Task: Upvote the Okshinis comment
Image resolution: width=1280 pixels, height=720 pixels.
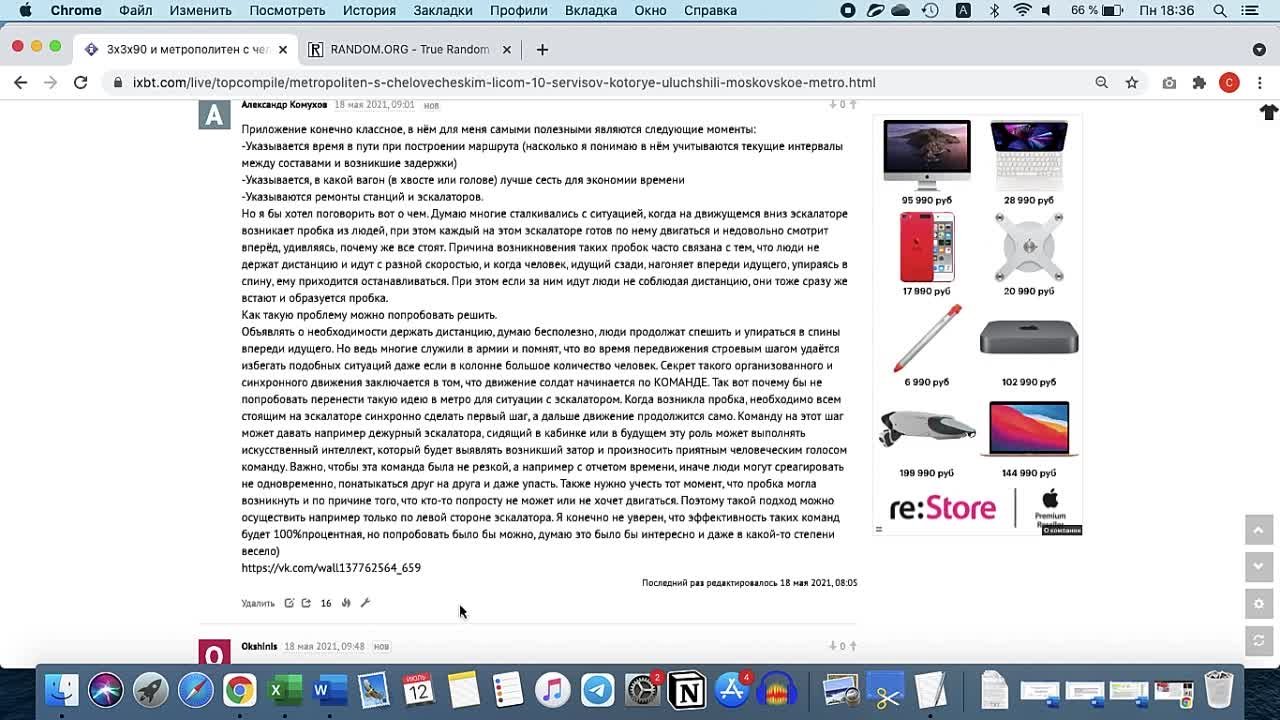Action: [x=853, y=646]
